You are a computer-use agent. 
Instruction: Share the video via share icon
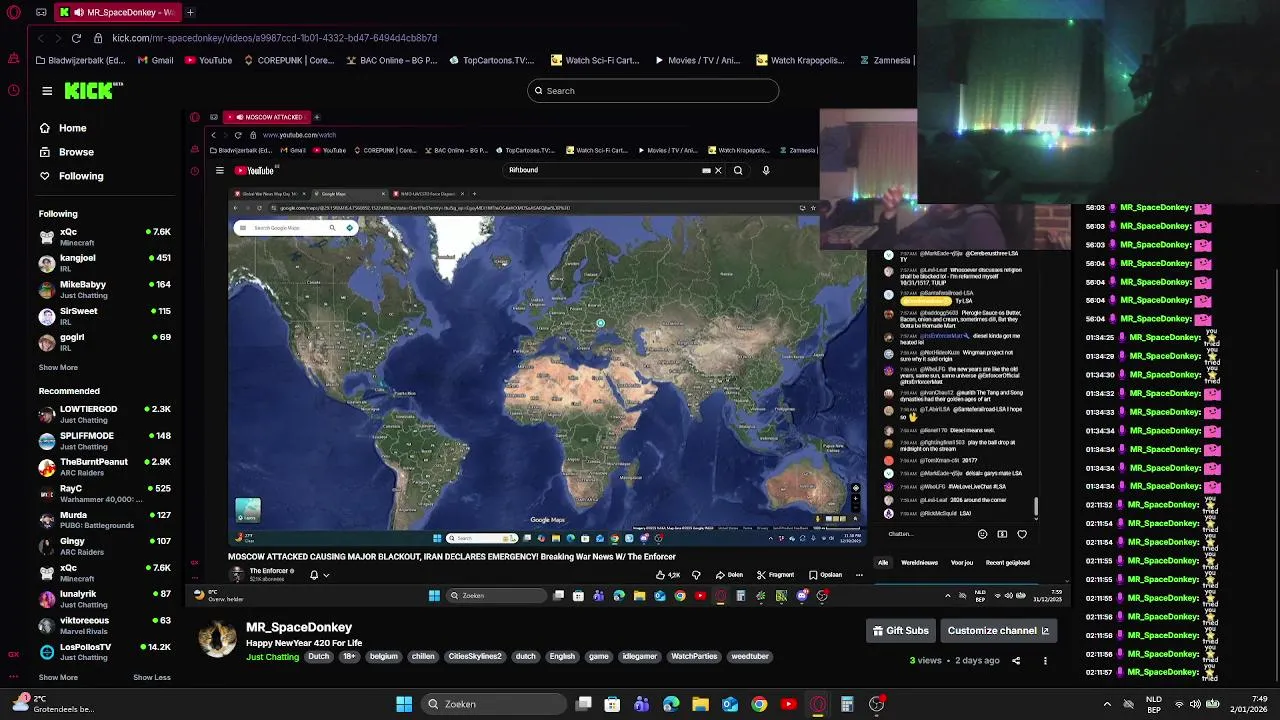1016,661
